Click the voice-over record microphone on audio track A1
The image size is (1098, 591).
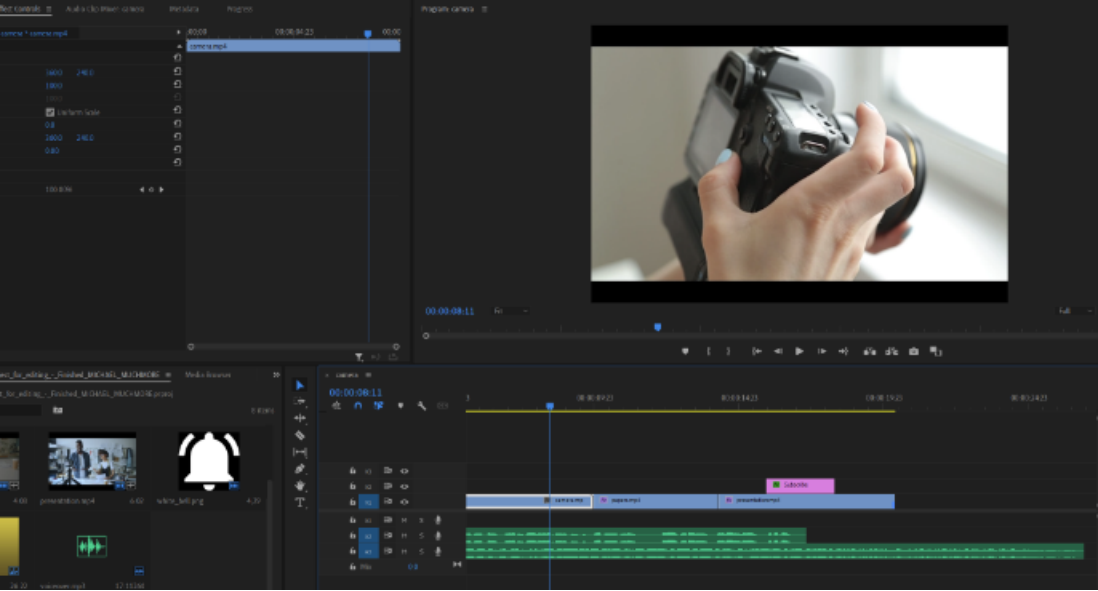click(438, 521)
